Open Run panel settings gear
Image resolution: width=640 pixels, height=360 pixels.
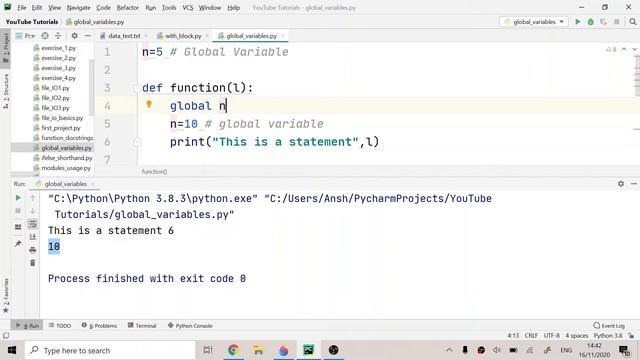pos(621,184)
